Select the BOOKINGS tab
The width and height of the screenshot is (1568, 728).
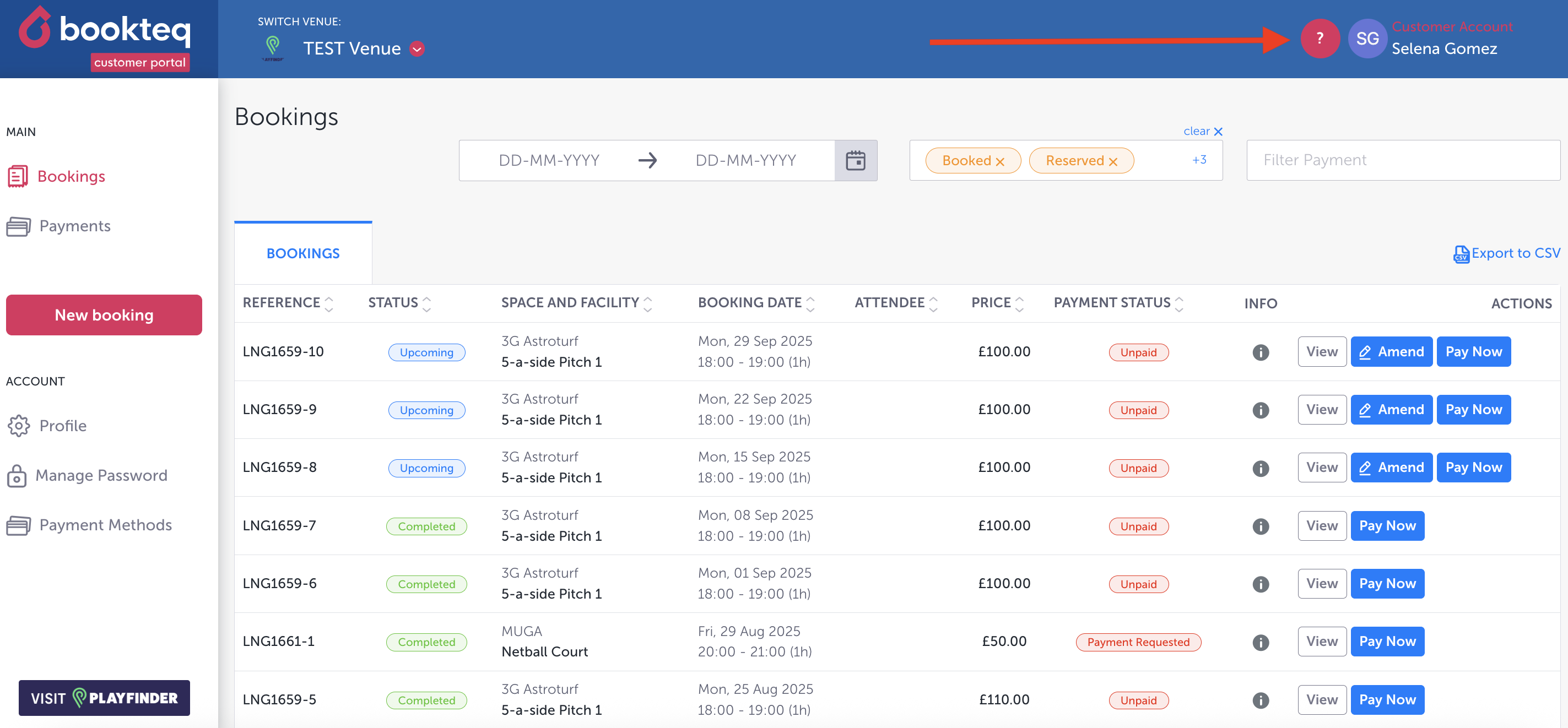click(x=303, y=254)
